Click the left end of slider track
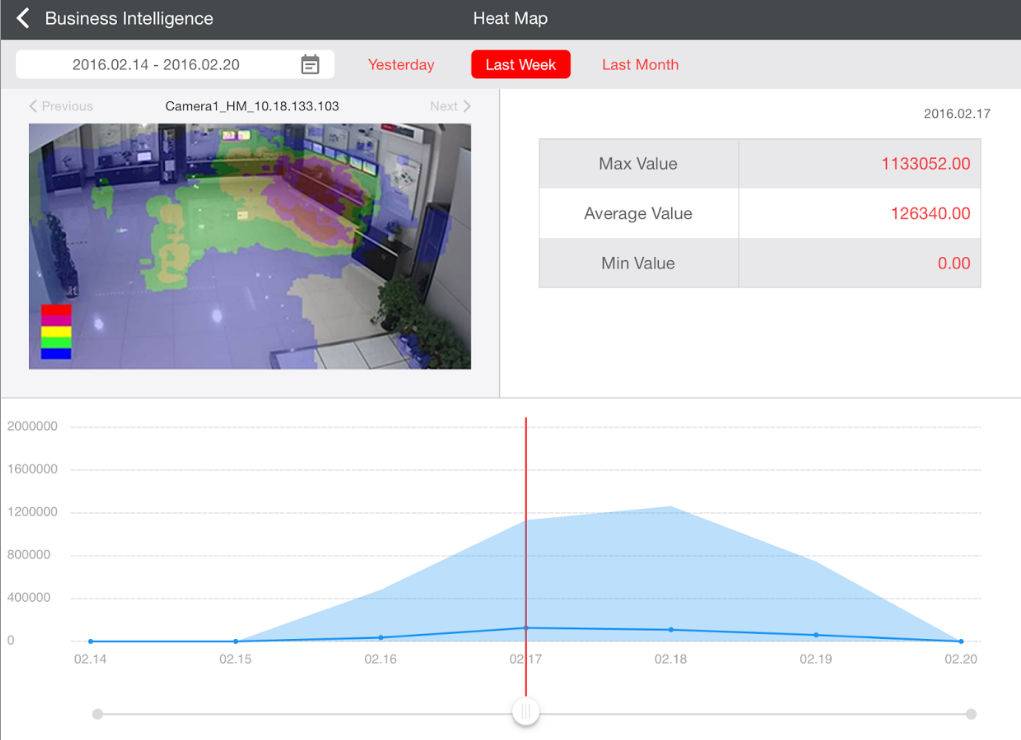Screen dimensions: 1021x740 coord(97,714)
